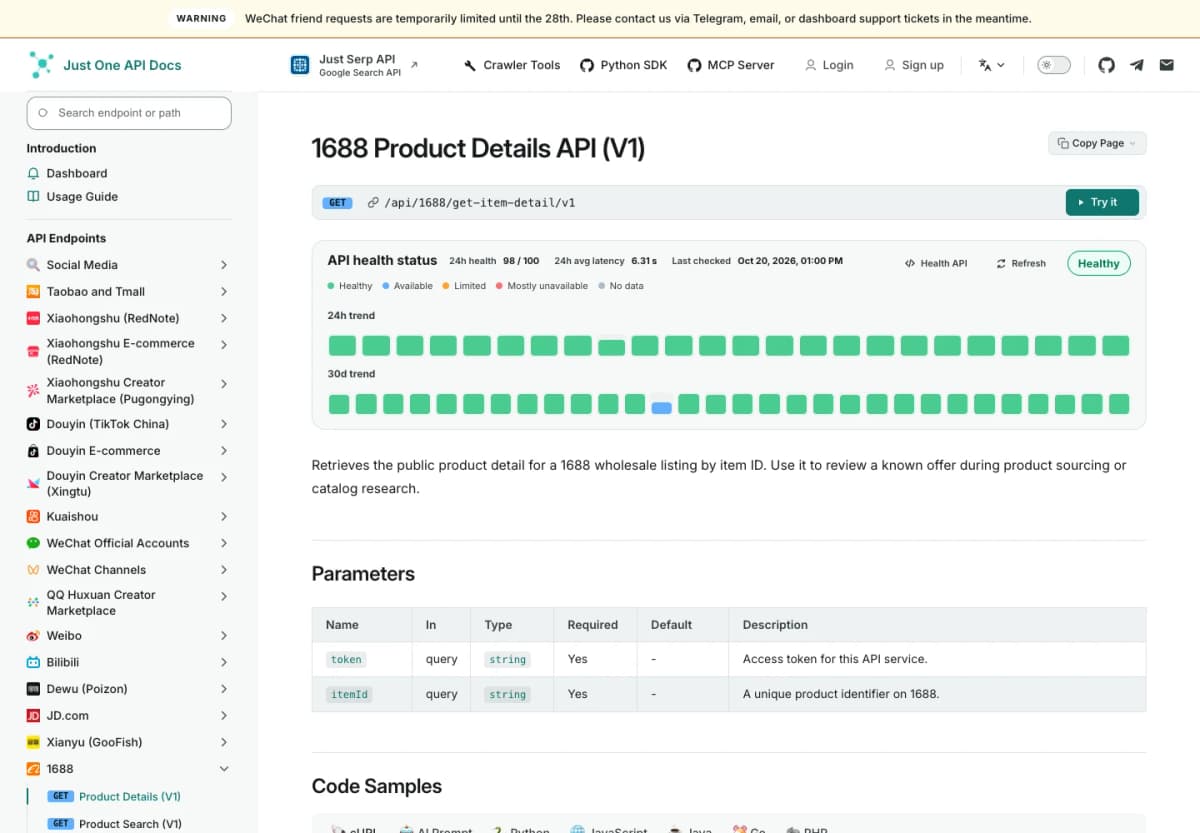Open Crawler Tools in the top nav
The height and width of the screenshot is (833, 1200).
(x=512, y=65)
